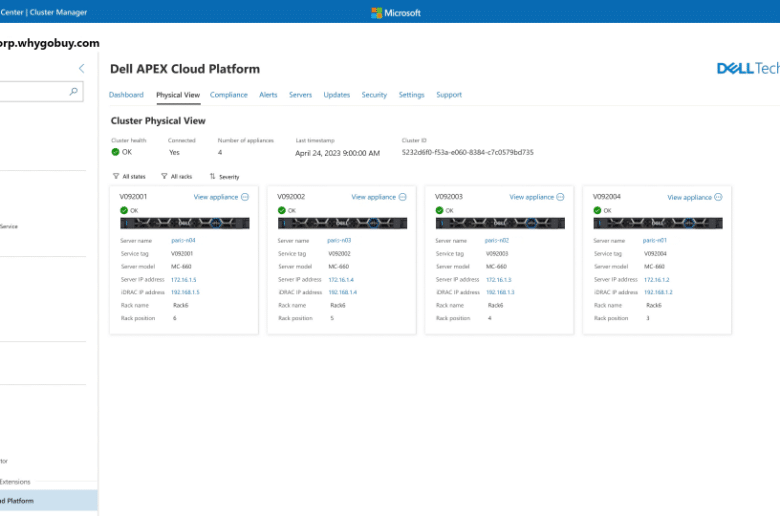
Task: Open server name link paris-n02
Action: coord(497,240)
